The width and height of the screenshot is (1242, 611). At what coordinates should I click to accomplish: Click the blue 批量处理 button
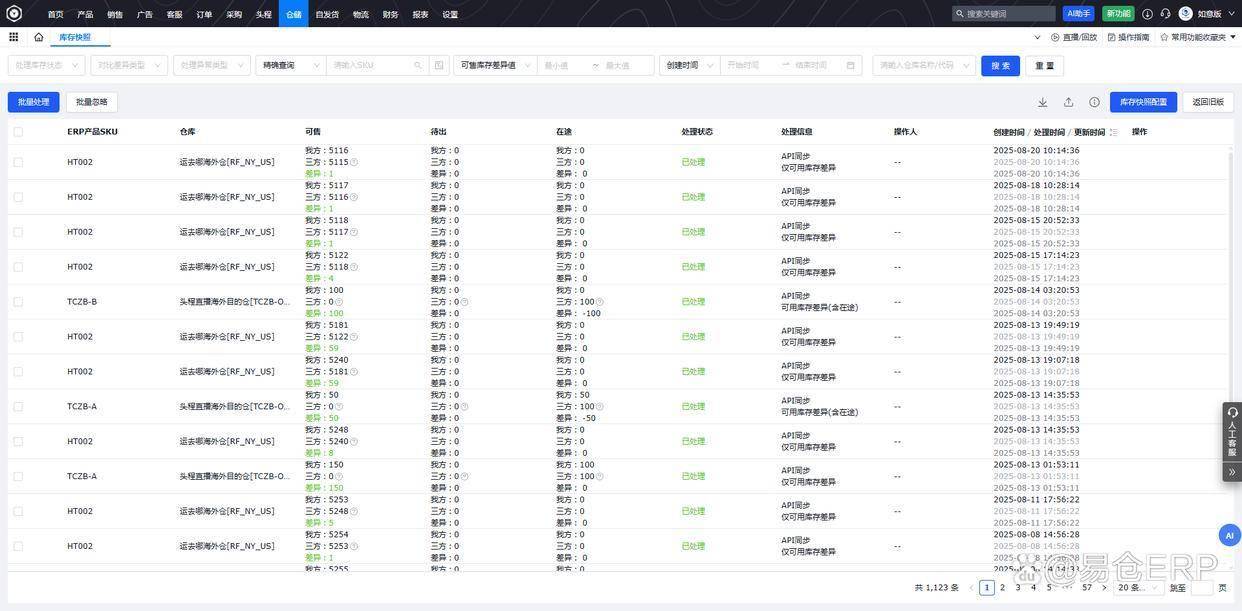pos(33,102)
